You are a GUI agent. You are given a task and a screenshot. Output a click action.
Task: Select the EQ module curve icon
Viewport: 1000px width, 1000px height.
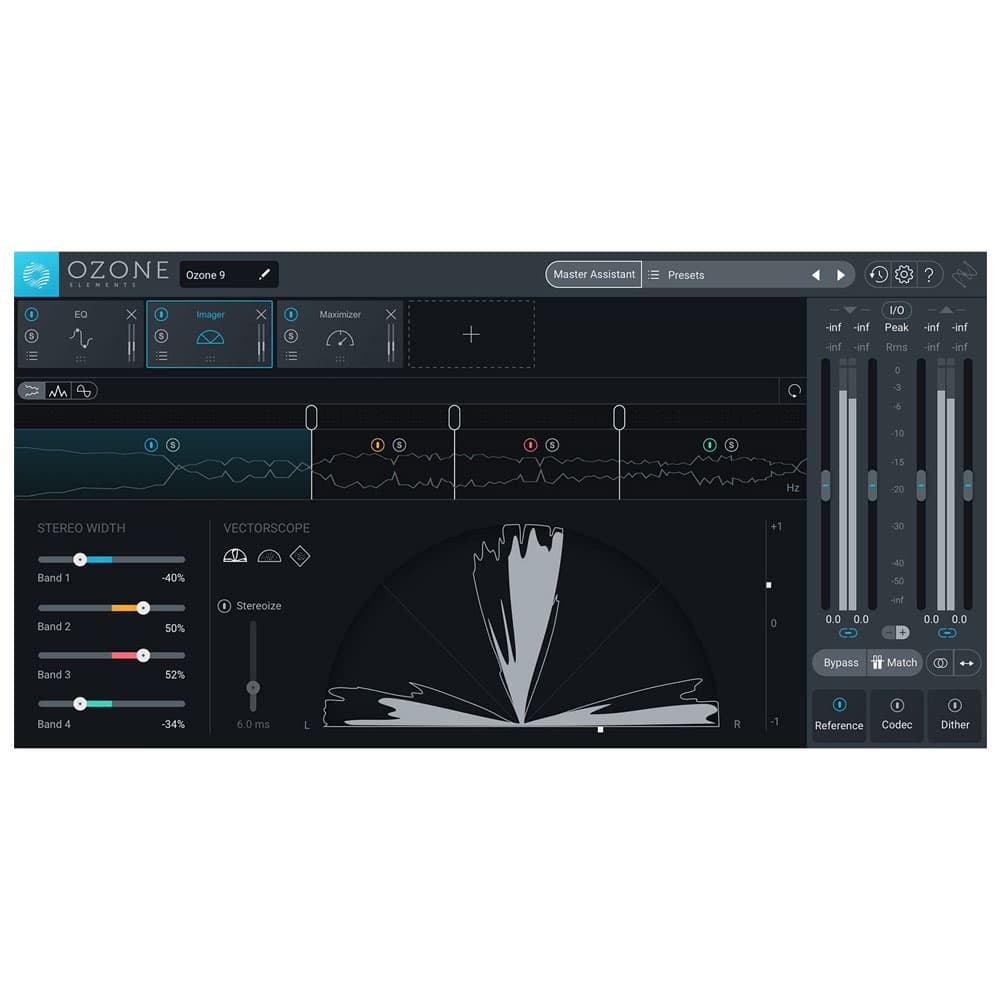[x=81, y=337]
